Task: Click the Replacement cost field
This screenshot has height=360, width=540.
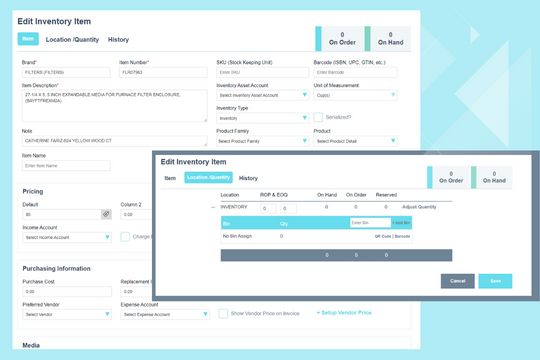Action: coord(136,291)
